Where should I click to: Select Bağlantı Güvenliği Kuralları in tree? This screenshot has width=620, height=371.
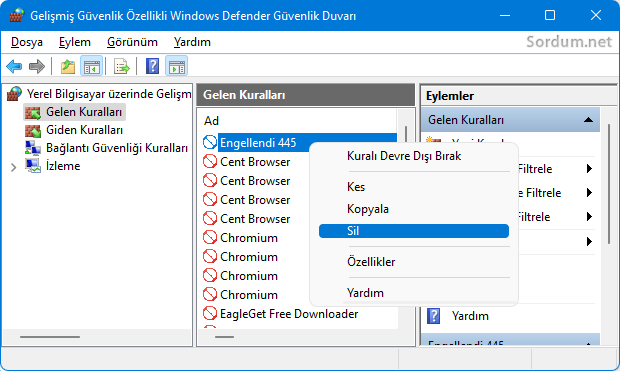coord(117,148)
